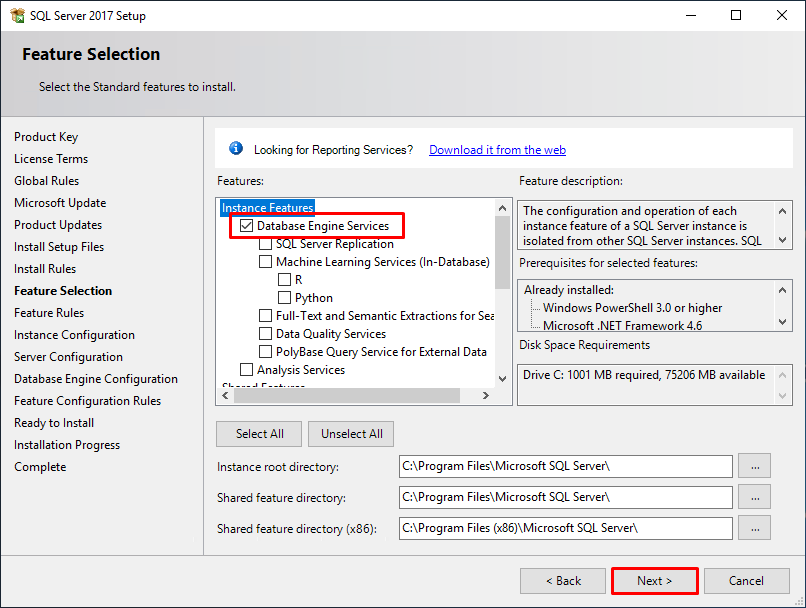Screen dimensions: 806x608
Task: Go to the Next step
Action: [x=654, y=581]
